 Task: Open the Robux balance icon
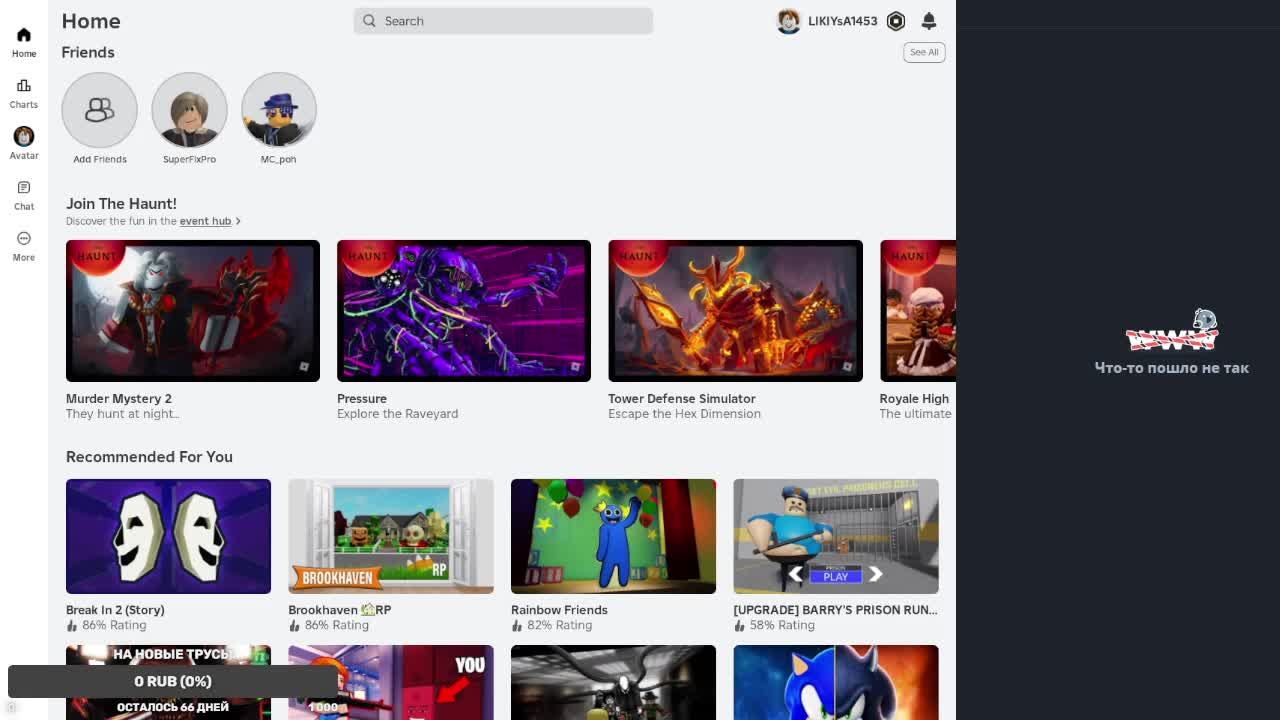[x=896, y=21]
